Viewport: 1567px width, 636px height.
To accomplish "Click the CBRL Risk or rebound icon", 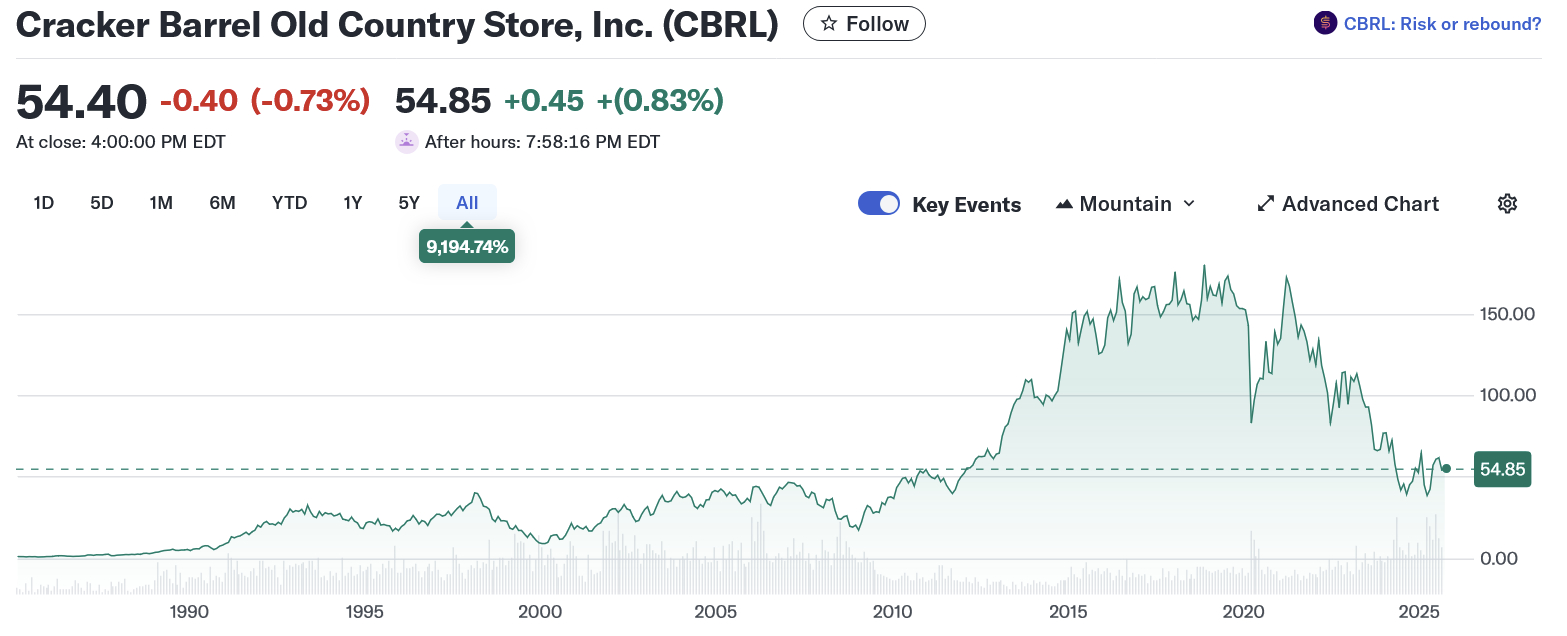I will pos(1325,23).
